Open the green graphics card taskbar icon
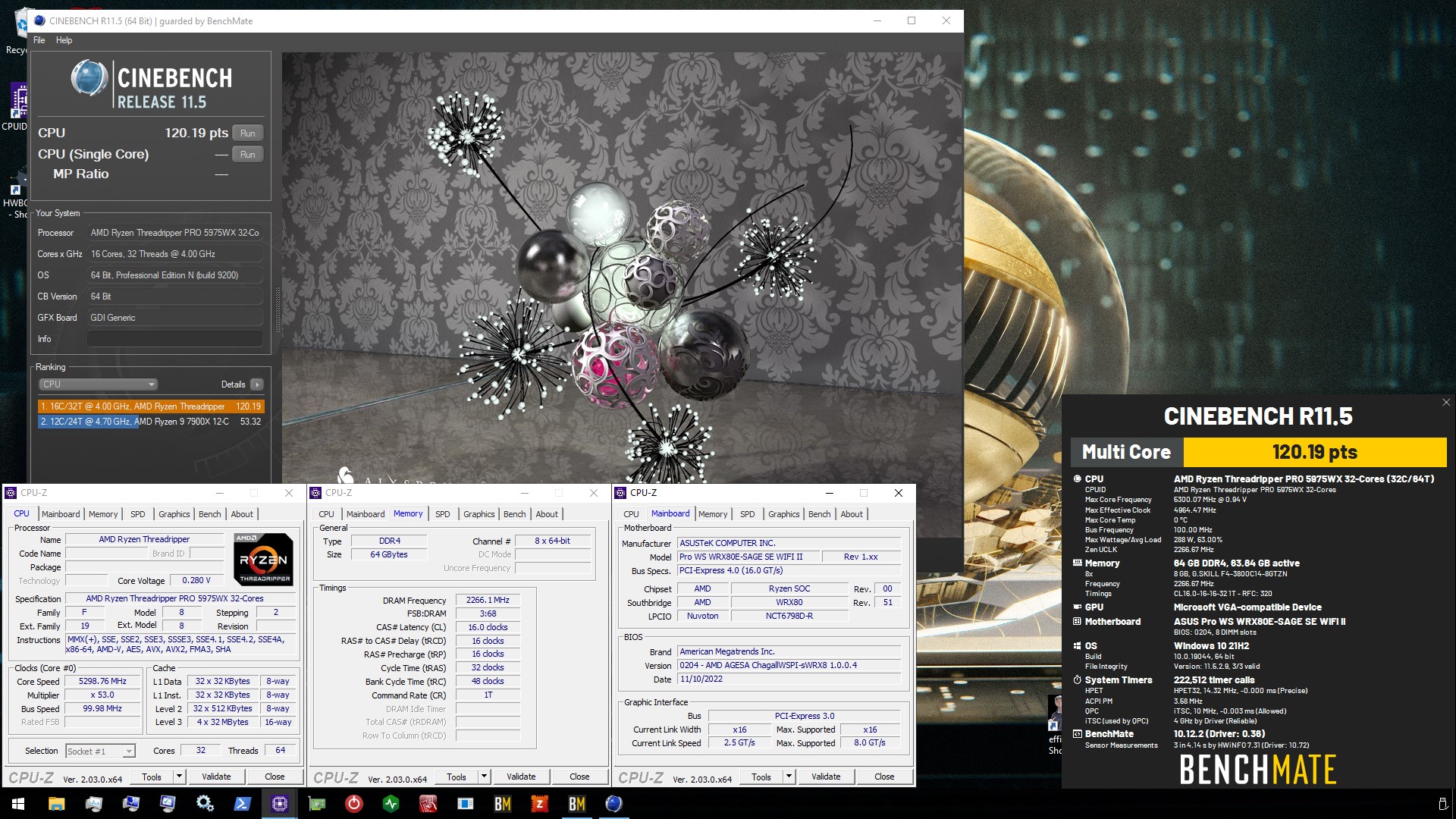 [316, 803]
